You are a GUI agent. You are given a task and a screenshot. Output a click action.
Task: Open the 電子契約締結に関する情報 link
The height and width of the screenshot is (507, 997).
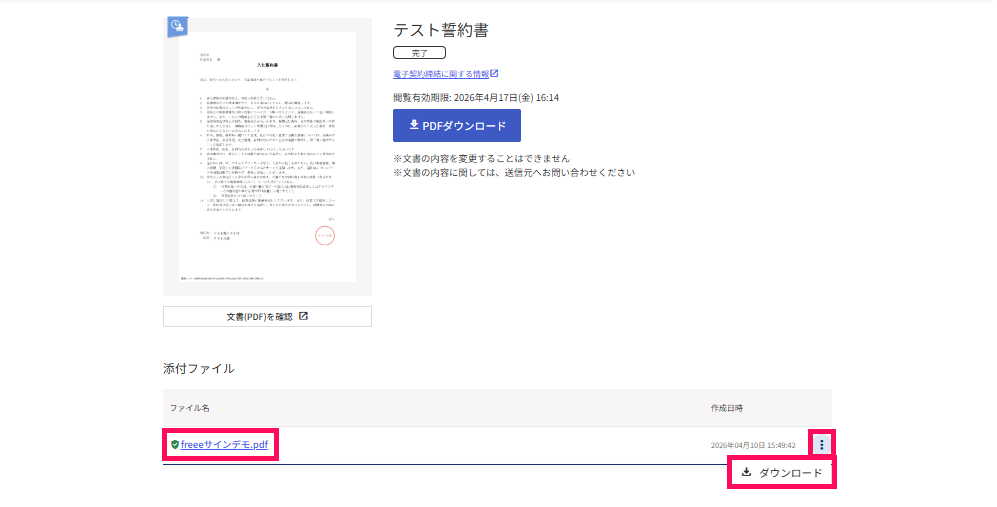(441, 74)
